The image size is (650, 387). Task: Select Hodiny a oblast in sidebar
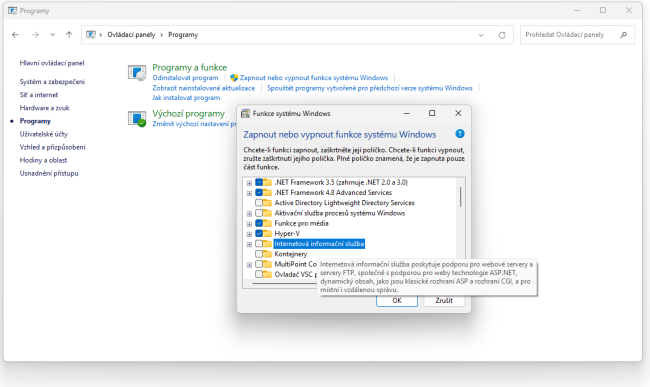(x=43, y=160)
